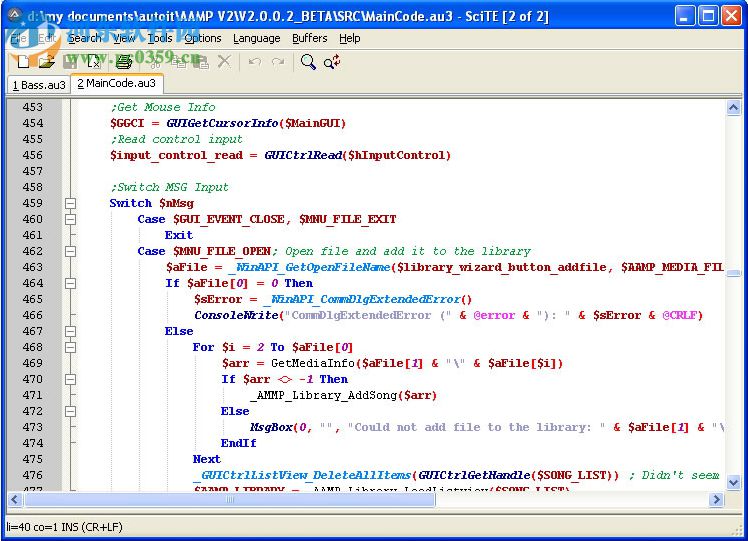This screenshot has width=748, height=541.
Task: Collapse the For loop fold at line 468
Action: (70, 347)
